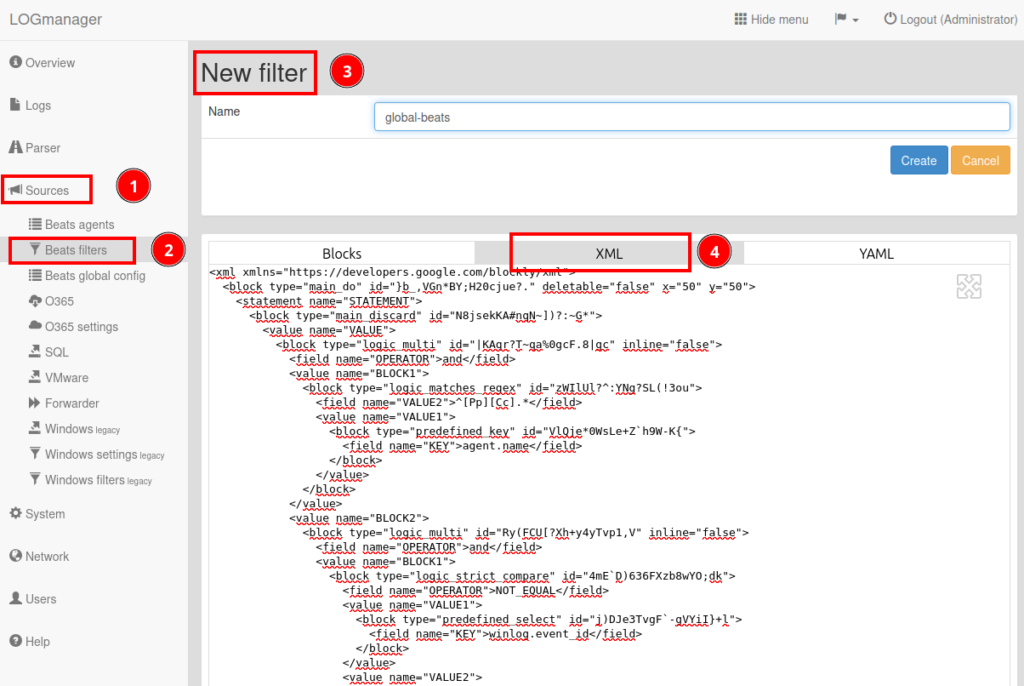This screenshot has height=686, width=1024.
Task: Click the Hide menu label
Action: point(779,20)
